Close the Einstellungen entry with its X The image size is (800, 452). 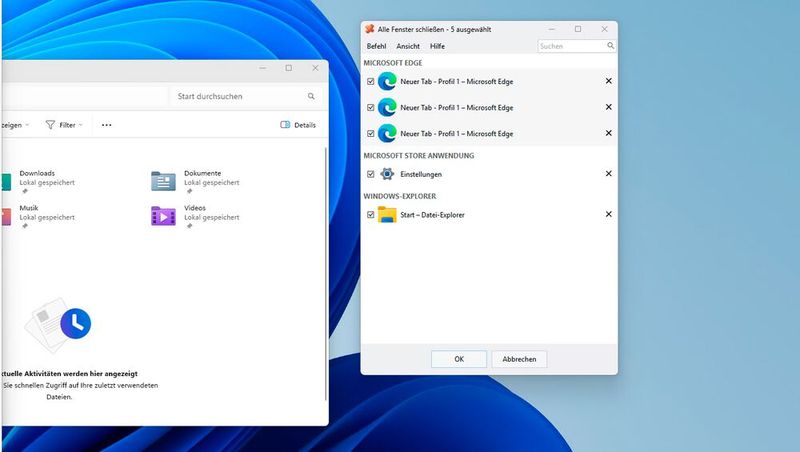[608, 174]
